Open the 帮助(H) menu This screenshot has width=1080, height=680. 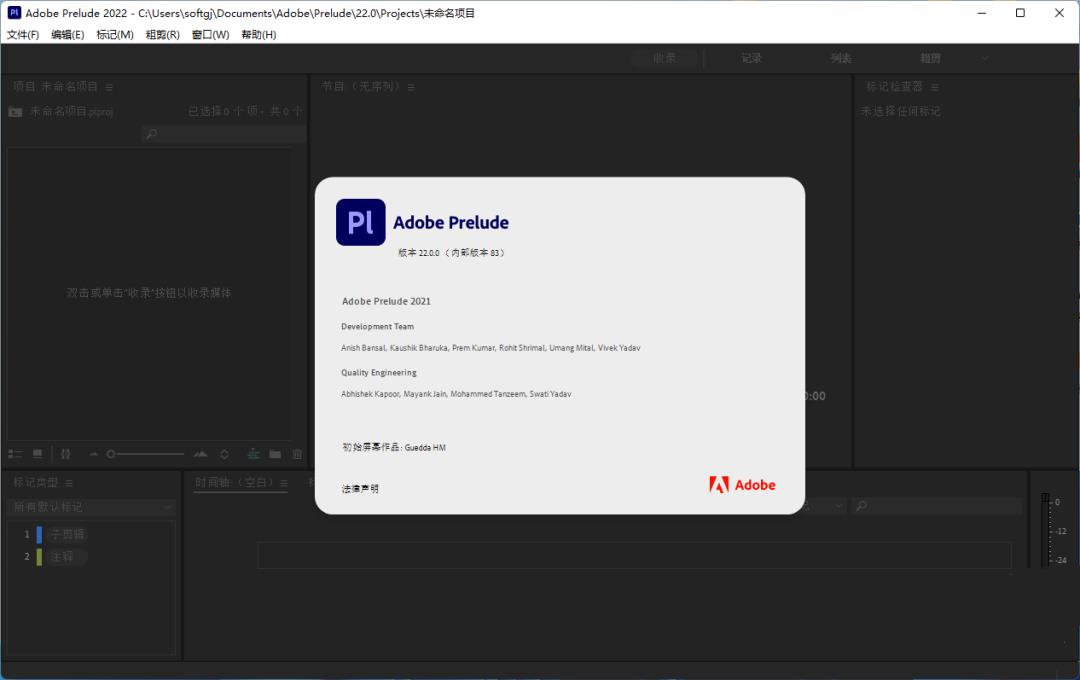click(x=259, y=34)
